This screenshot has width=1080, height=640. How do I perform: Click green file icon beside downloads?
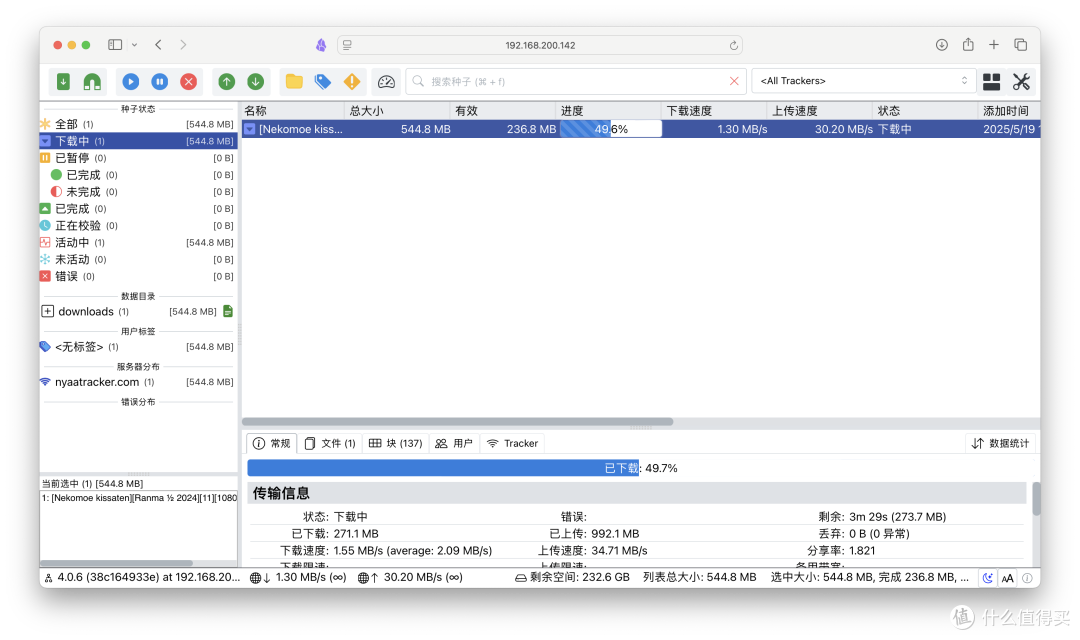tap(228, 311)
